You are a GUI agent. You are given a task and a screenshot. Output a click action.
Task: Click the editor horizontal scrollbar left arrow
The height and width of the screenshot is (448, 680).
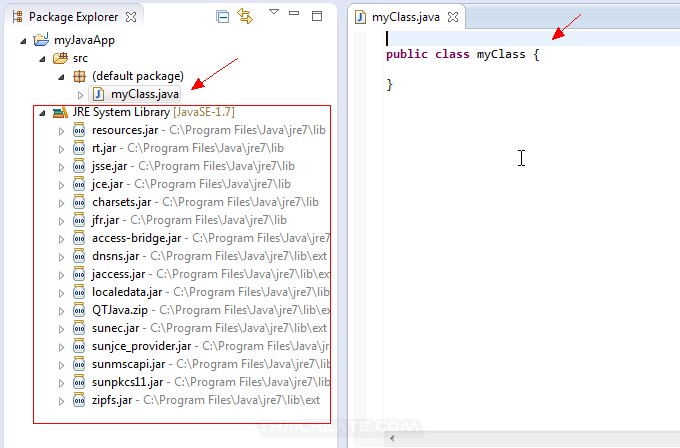coord(392,438)
